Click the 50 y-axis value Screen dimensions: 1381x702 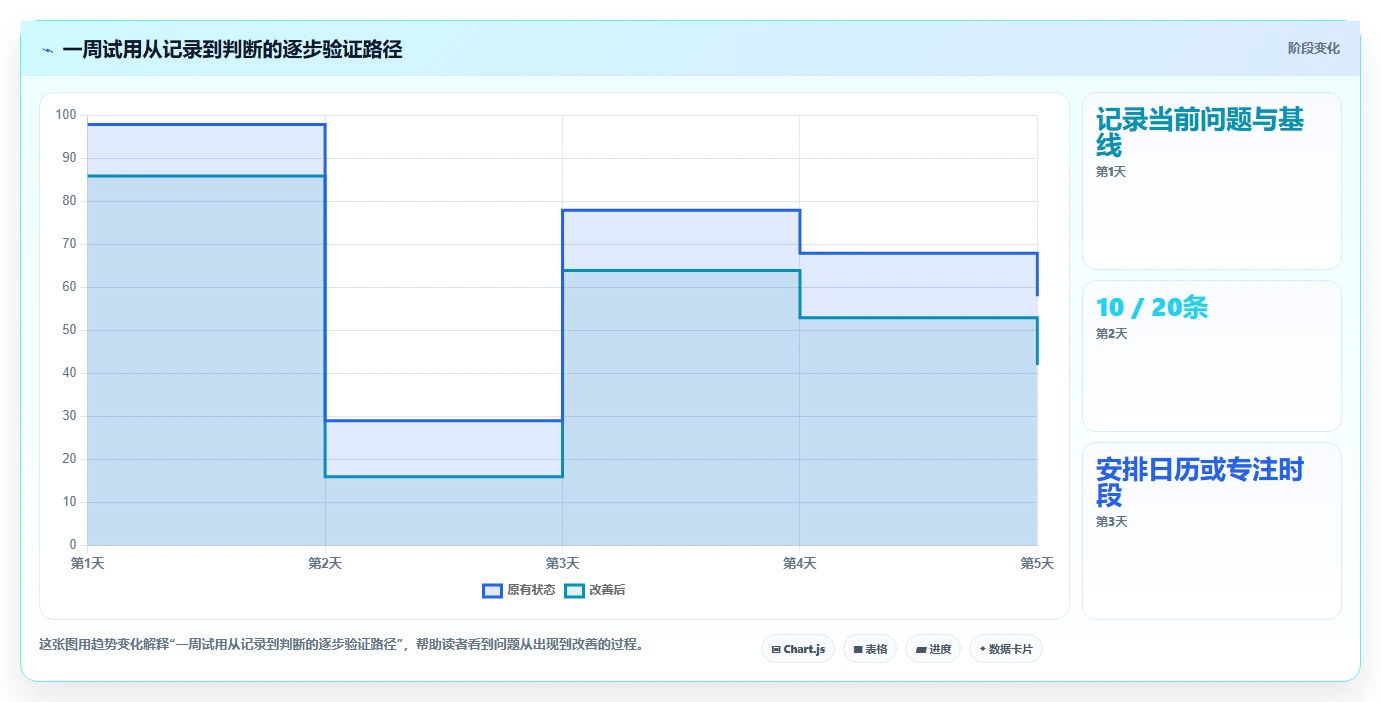pyautogui.click(x=70, y=330)
